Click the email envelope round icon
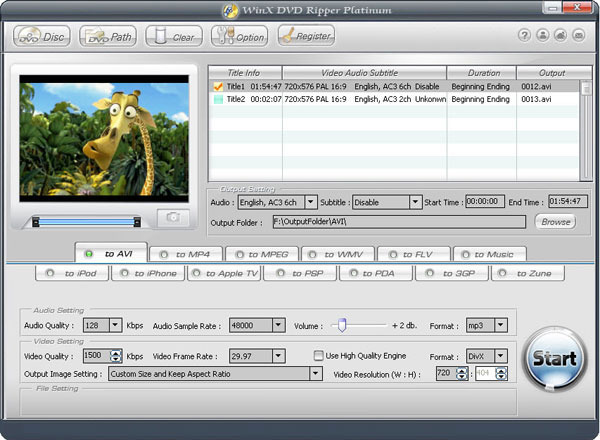 (579, 35)
